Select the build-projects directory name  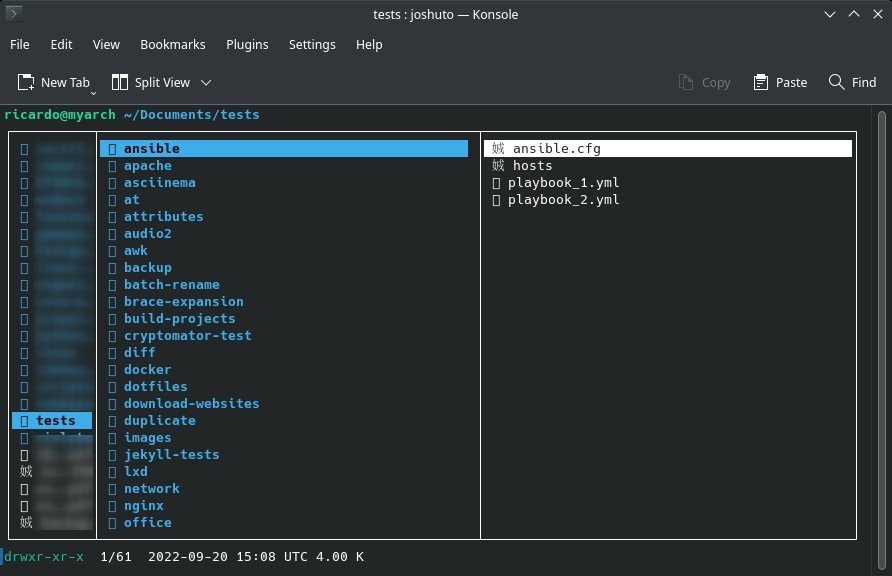click(180, 319)
